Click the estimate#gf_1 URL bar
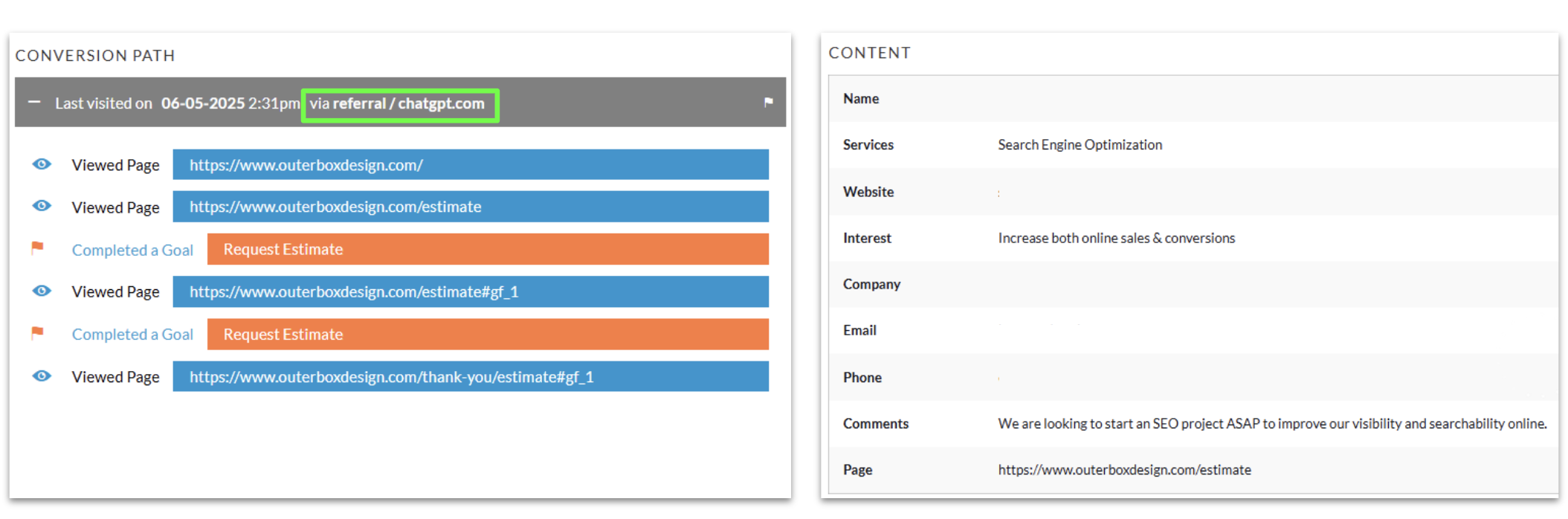This screenshot has width=1568, height=519. tap(470, 291)
